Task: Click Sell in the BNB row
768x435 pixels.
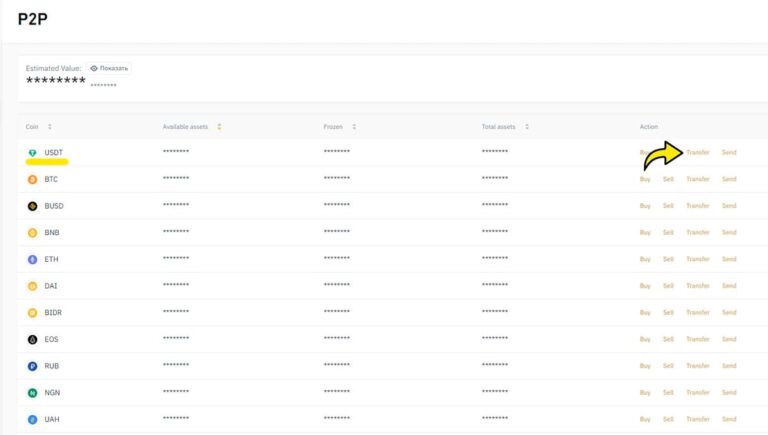Action: 668,233
